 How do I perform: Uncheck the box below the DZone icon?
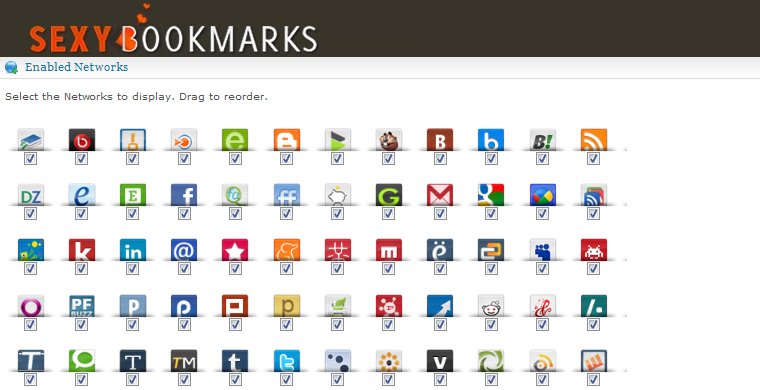(31, 214)
